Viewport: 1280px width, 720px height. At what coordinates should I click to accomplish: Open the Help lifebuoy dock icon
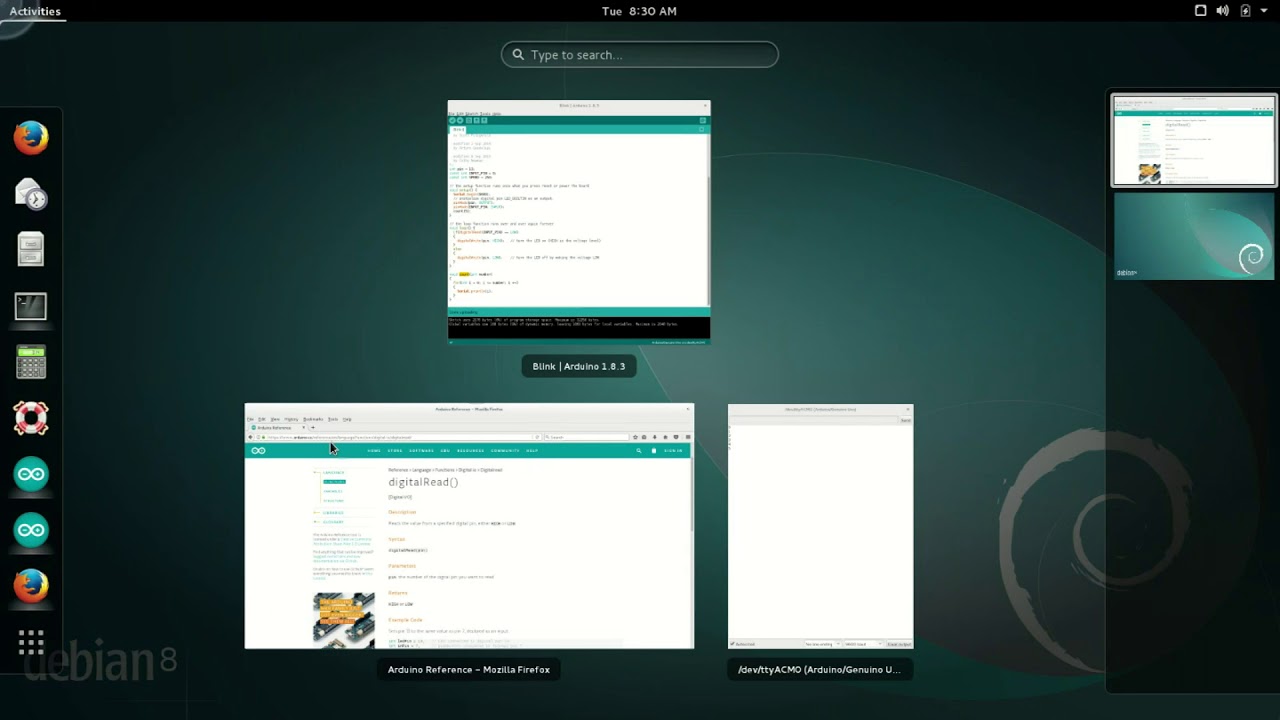[31, 418]
